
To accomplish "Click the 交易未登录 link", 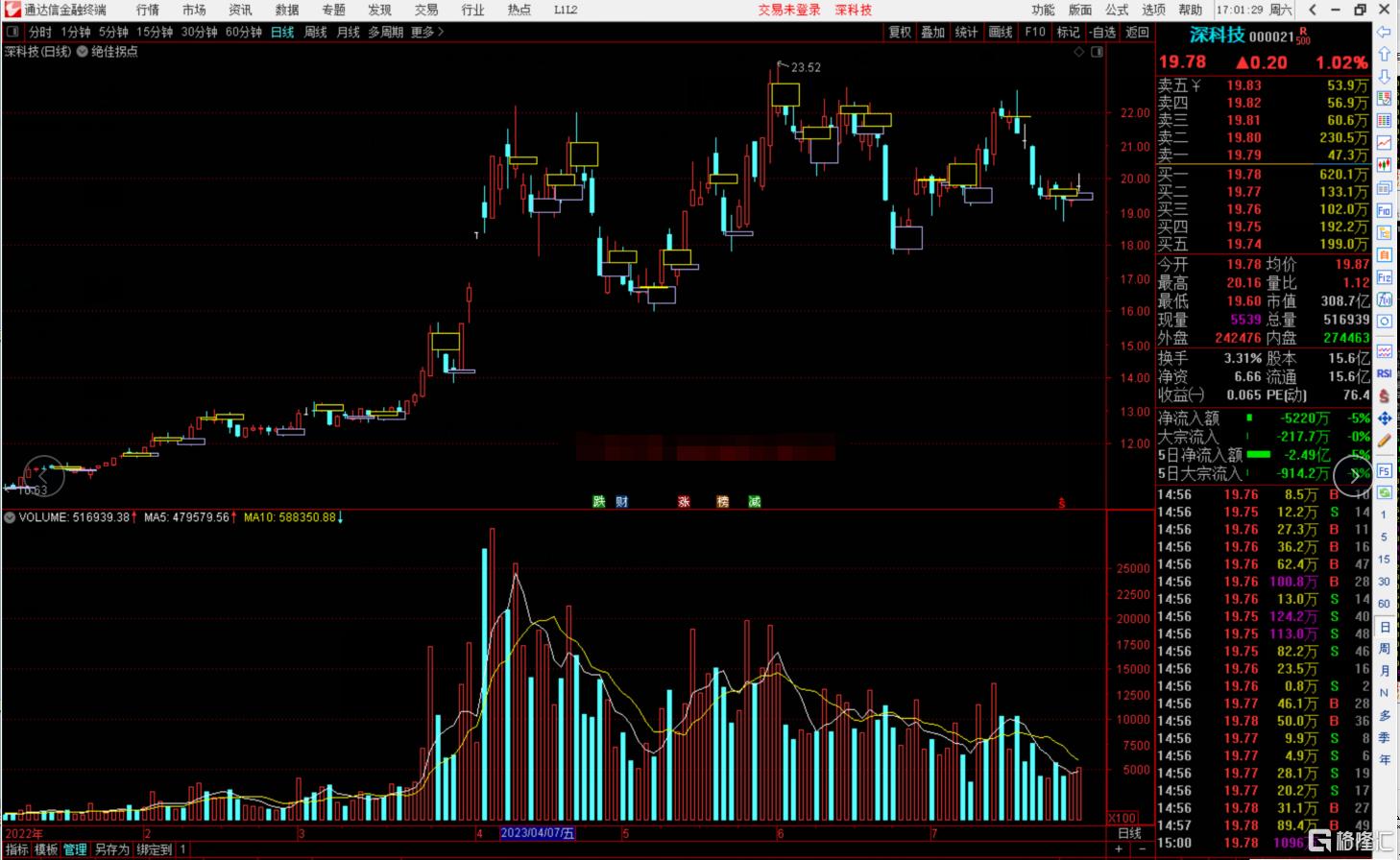I will click(789, 10).
